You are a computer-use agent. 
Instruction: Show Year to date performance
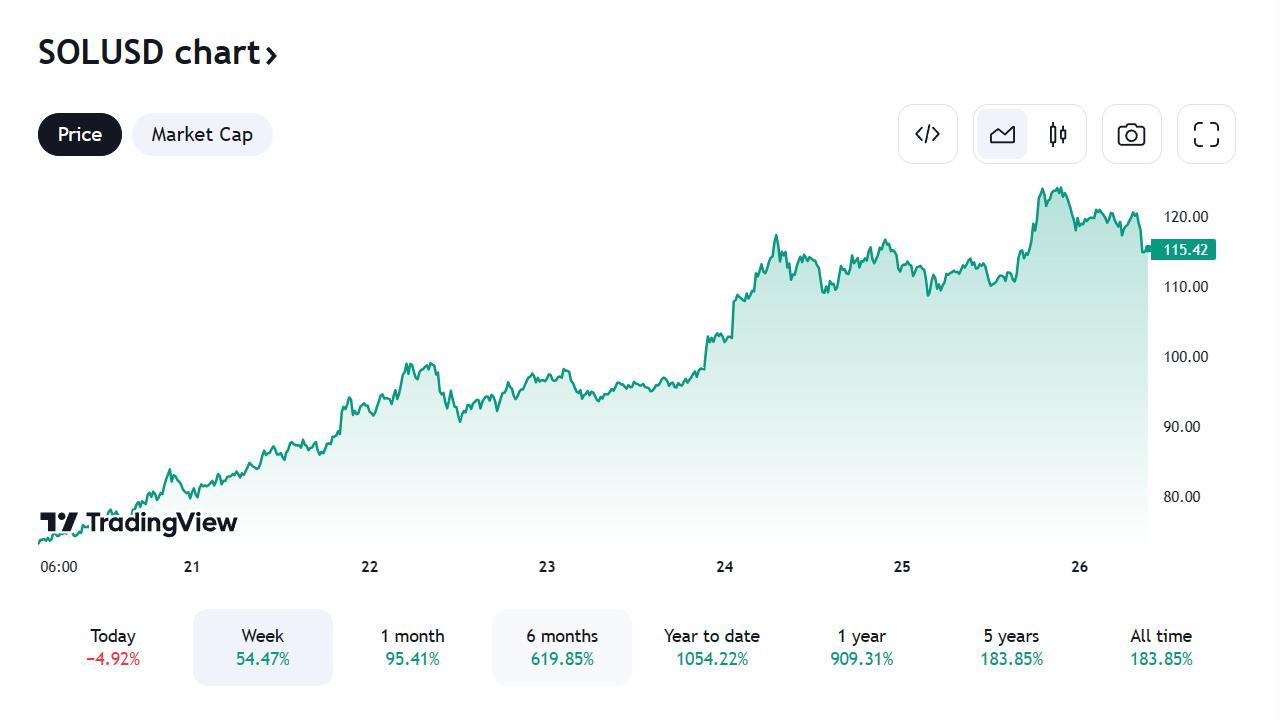(712, 647)
